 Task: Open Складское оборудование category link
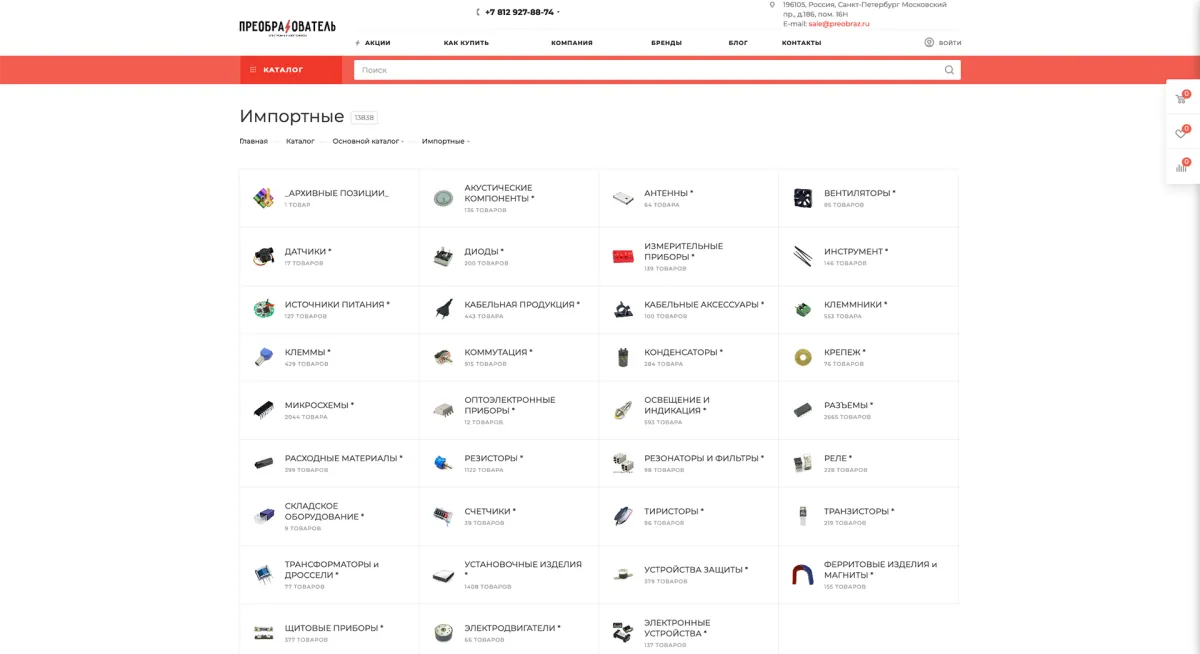pos(324,511)
